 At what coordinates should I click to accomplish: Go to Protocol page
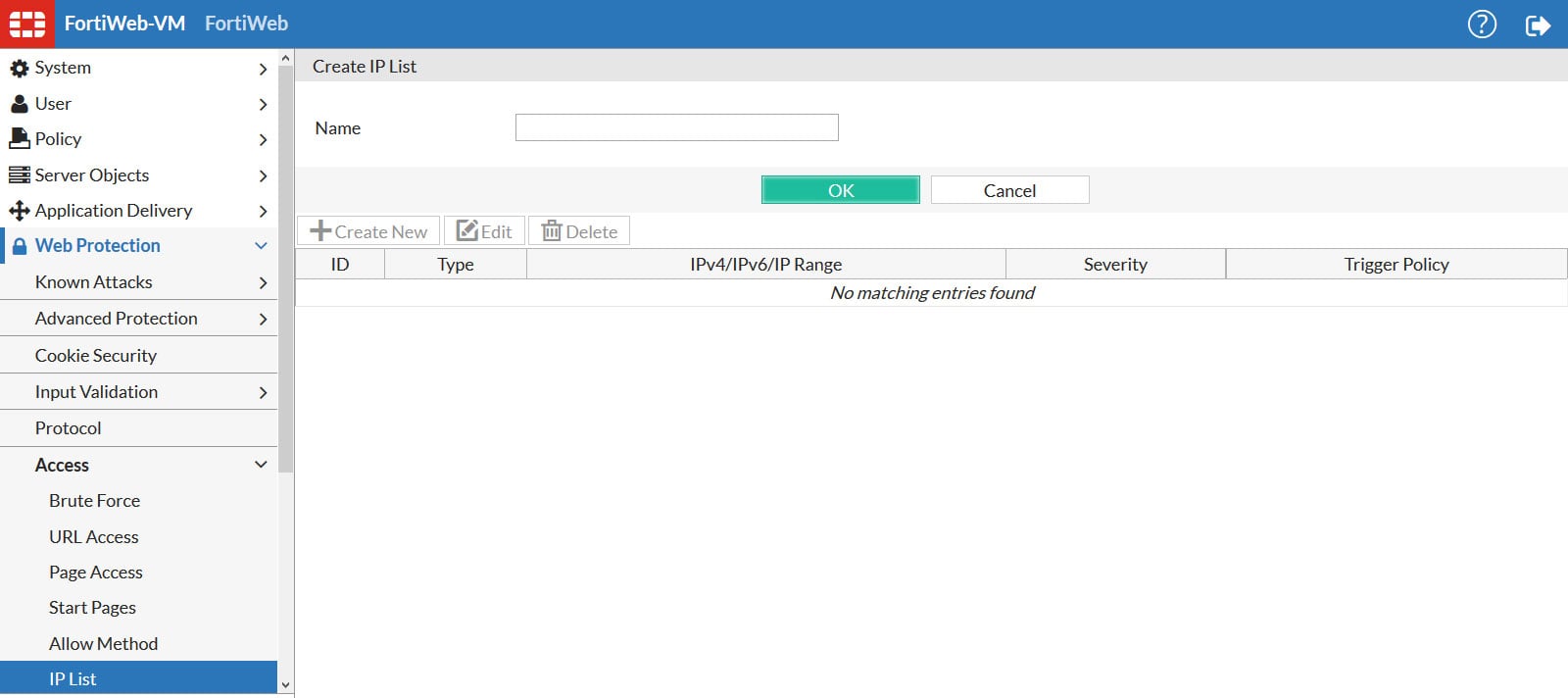[x=139, y=428]
